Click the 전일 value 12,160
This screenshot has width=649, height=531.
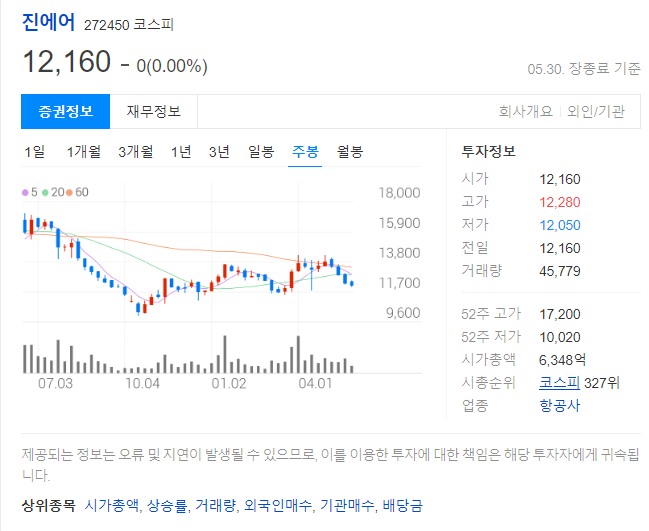[x=560, y=248]
